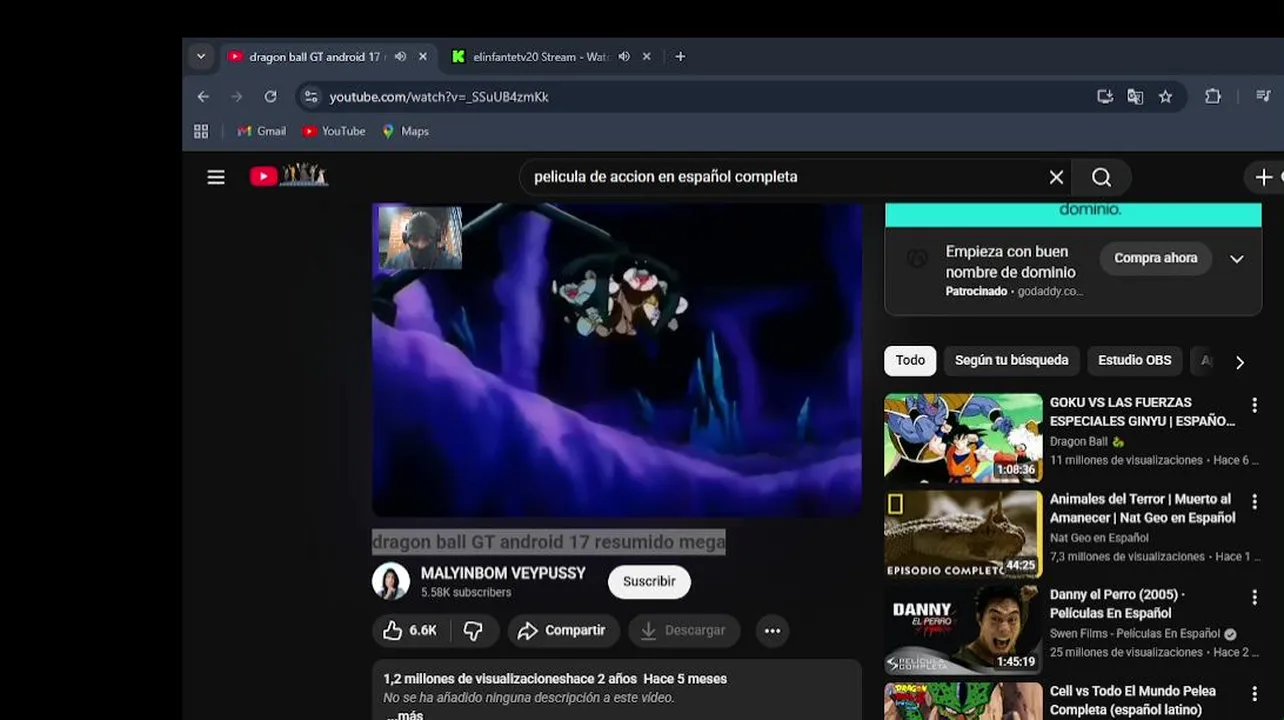
Task: Select the Según tu búsqueda chip
Action: click(x=1011, y=360)
